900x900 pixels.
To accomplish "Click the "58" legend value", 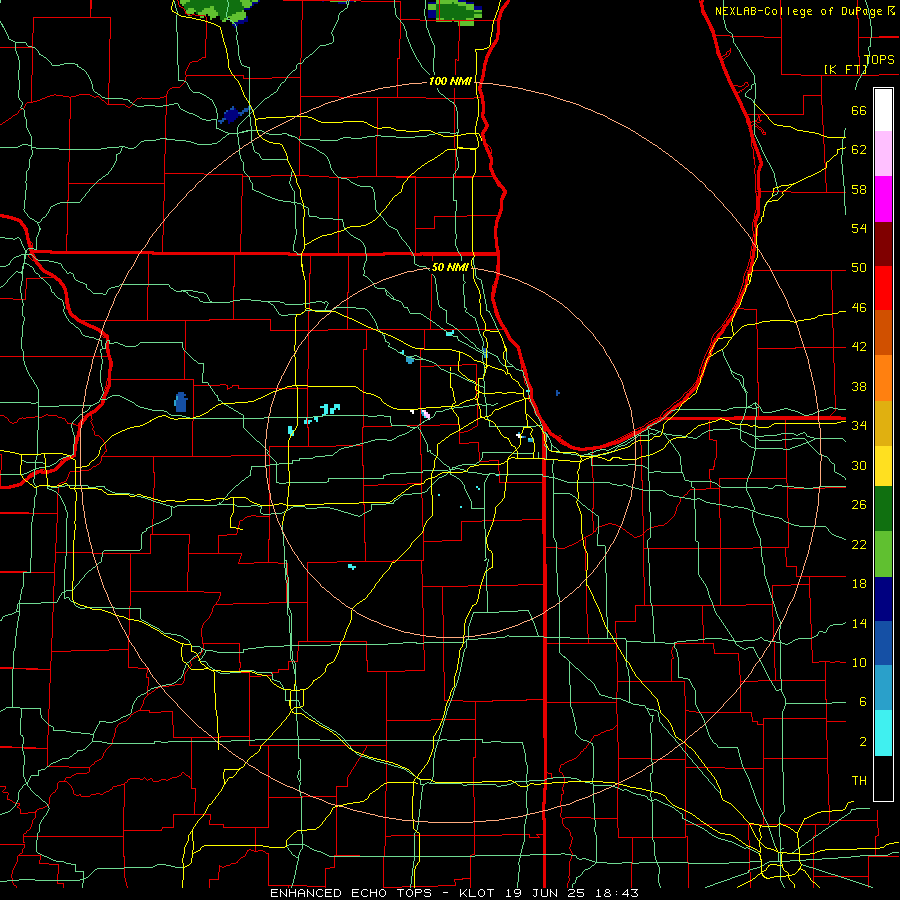I will coord(859,189).
